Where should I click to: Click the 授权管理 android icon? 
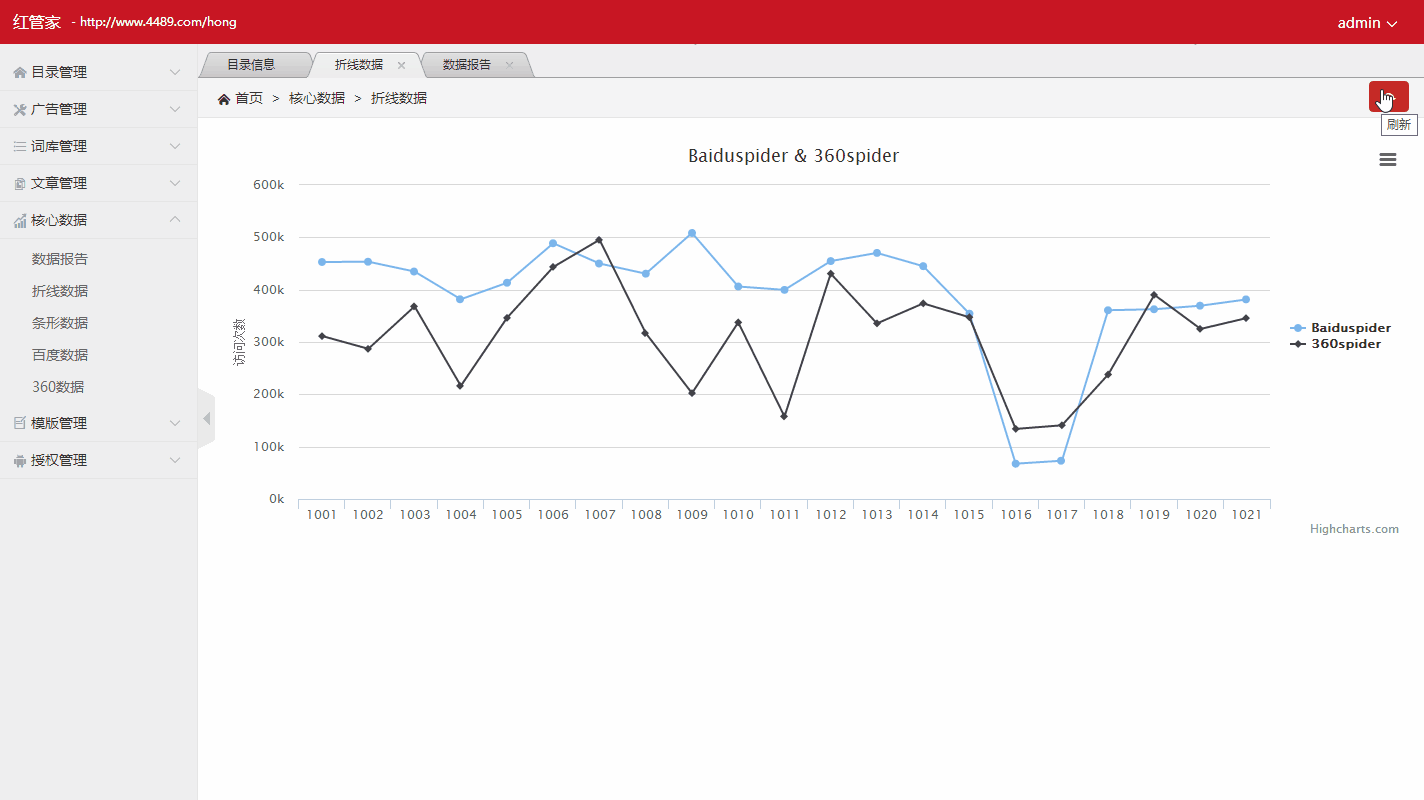coord(20,461)
